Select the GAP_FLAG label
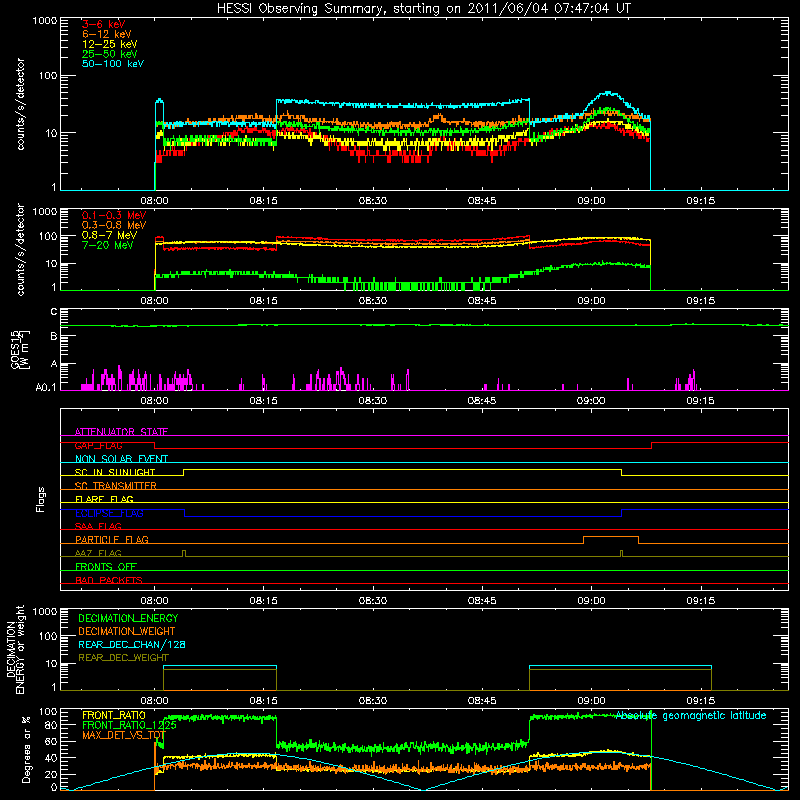Viewport: 800px width, 800px height. [x=98, y=445]
